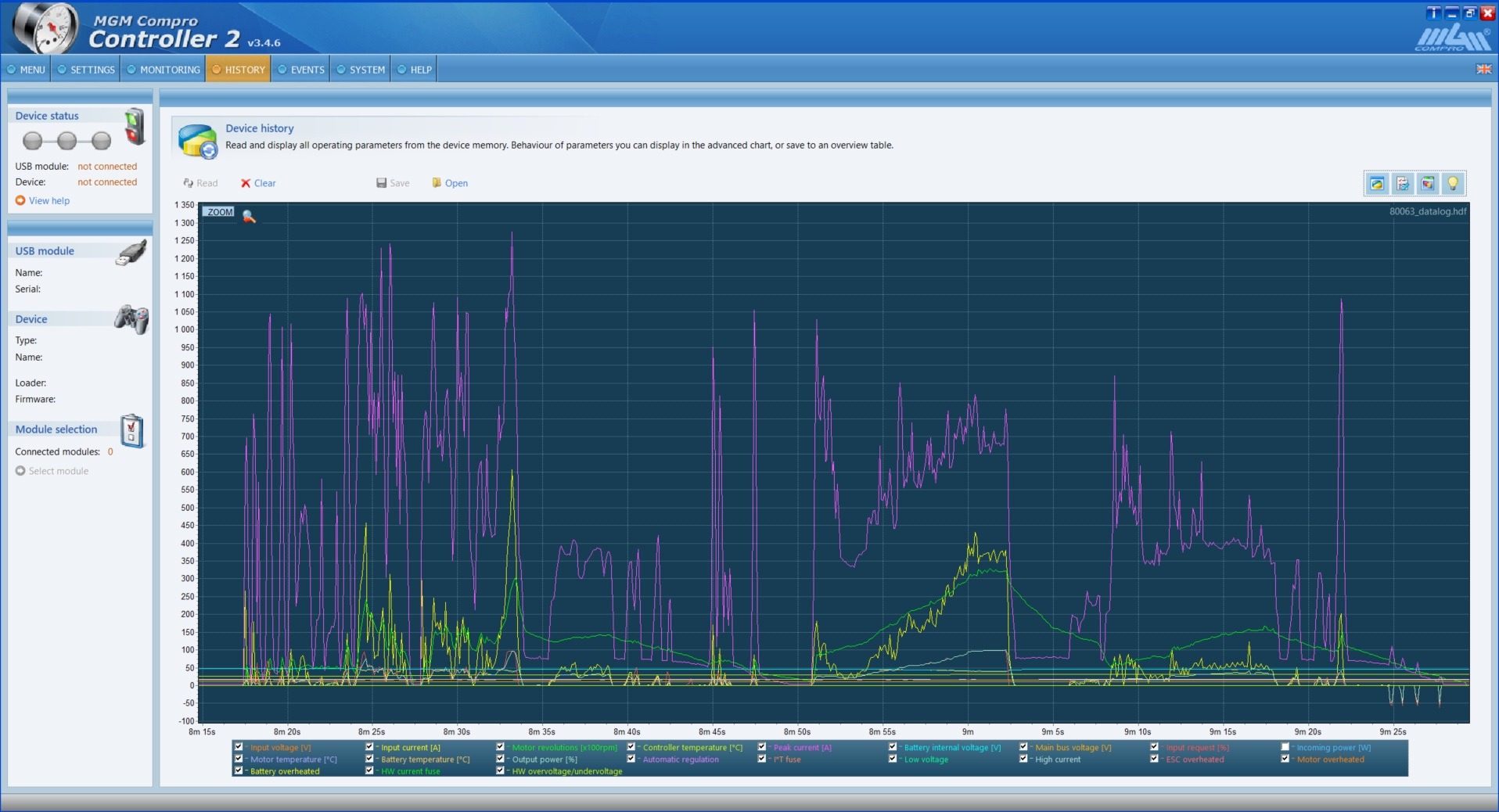Click Clear to reset history data
The image size is (1499, 812).
pyautogui.click(x=258, y=183)
